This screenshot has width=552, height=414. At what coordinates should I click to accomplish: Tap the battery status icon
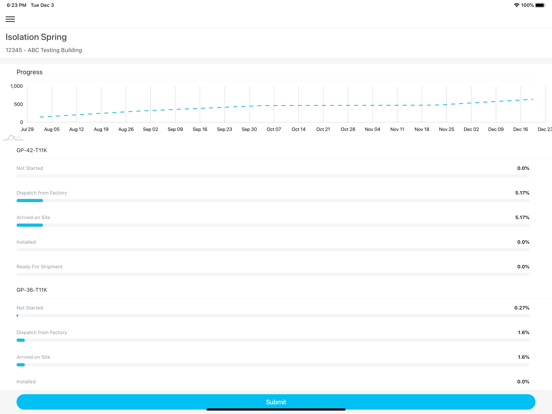540,5
